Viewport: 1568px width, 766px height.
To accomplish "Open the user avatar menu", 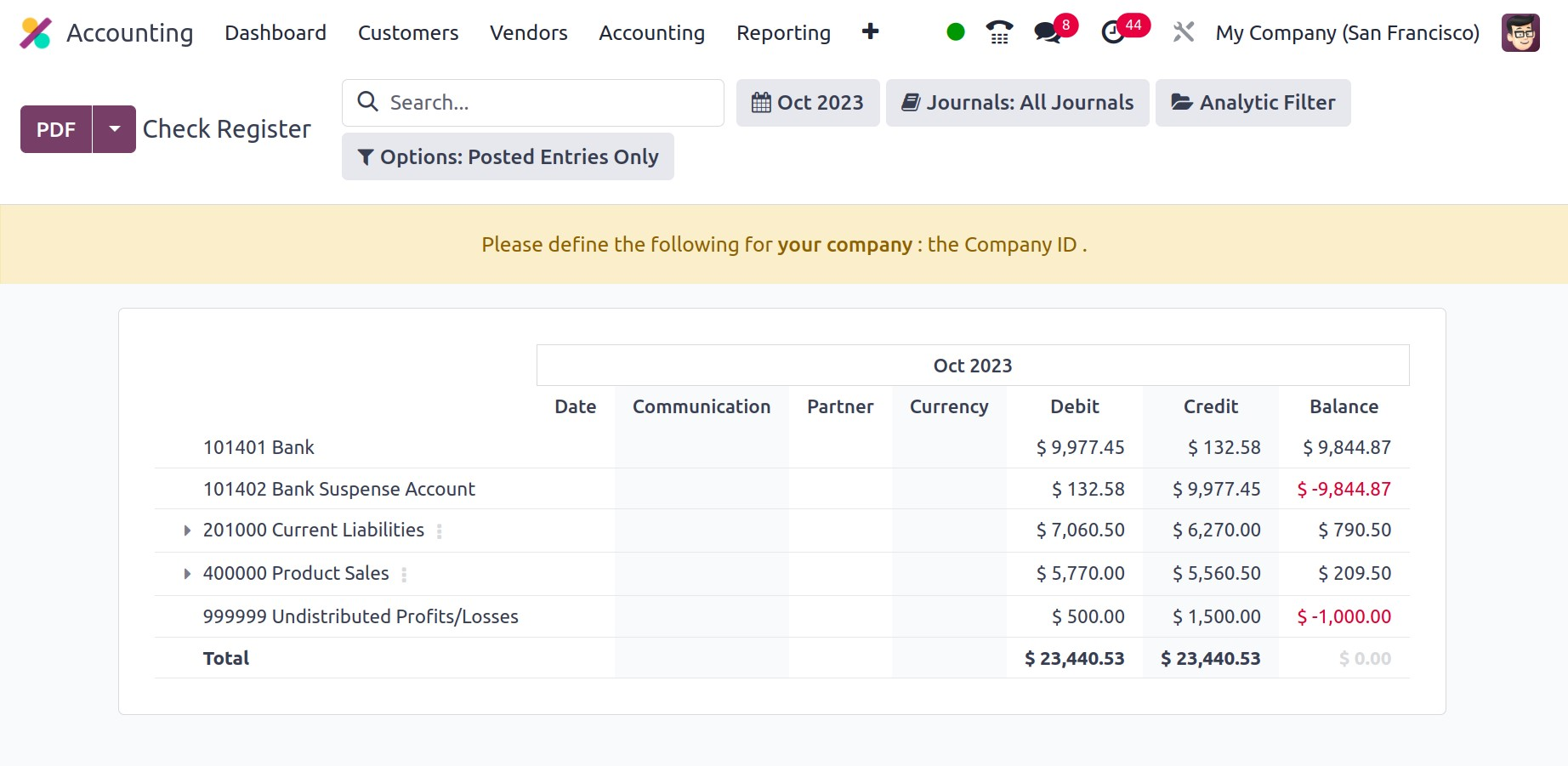I will 1520,33.
